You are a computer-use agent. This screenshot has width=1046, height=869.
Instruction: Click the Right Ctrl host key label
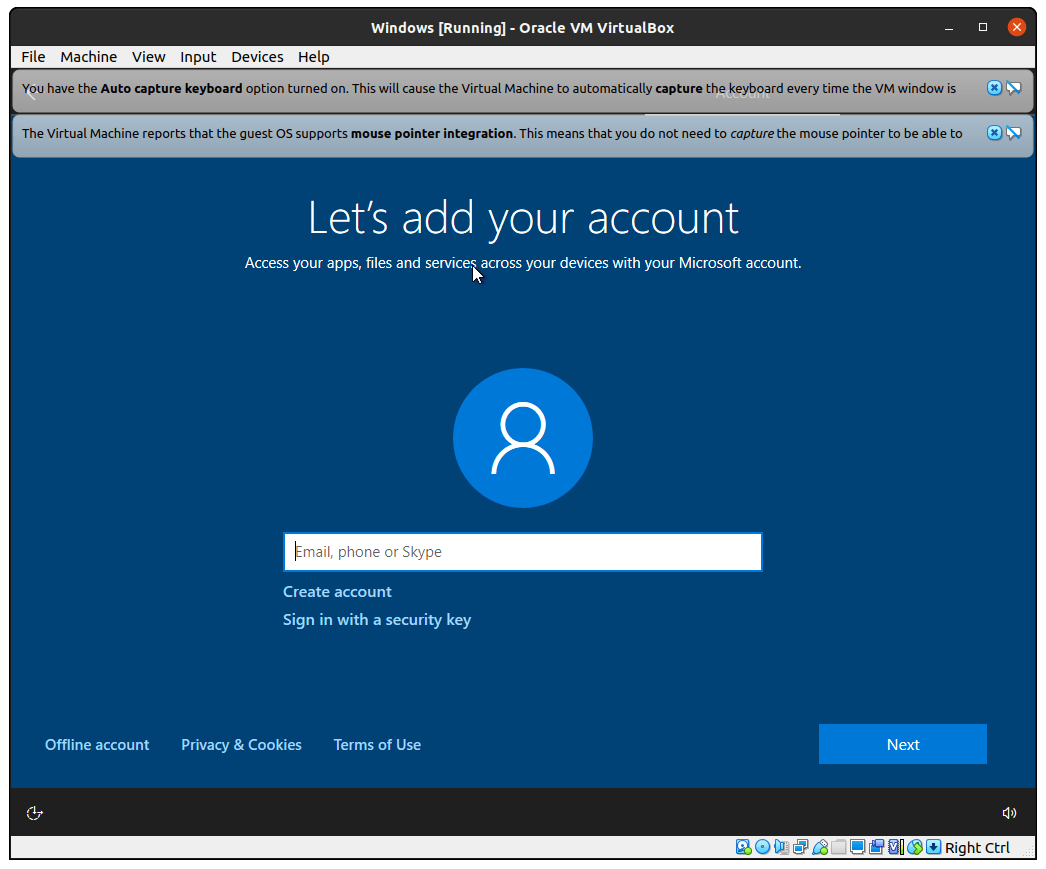(x=977, y=848)
